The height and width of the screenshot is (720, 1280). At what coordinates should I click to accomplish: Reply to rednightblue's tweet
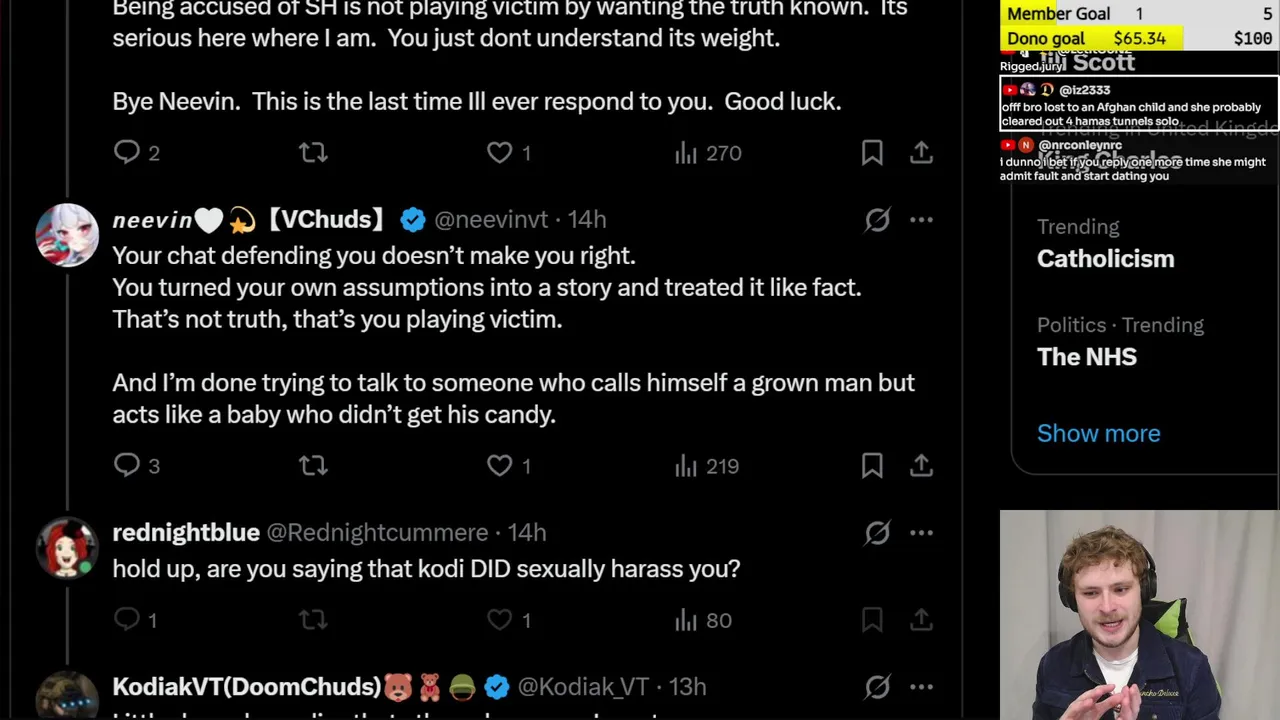tap(127, 620)
